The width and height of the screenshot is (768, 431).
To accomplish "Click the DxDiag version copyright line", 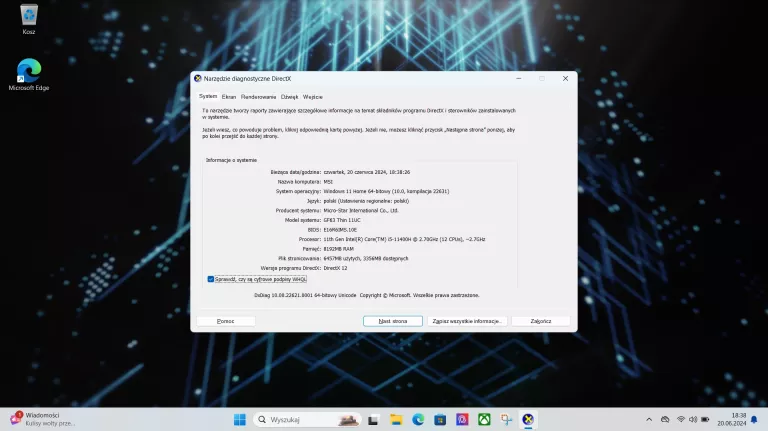I will coord(367,295).
